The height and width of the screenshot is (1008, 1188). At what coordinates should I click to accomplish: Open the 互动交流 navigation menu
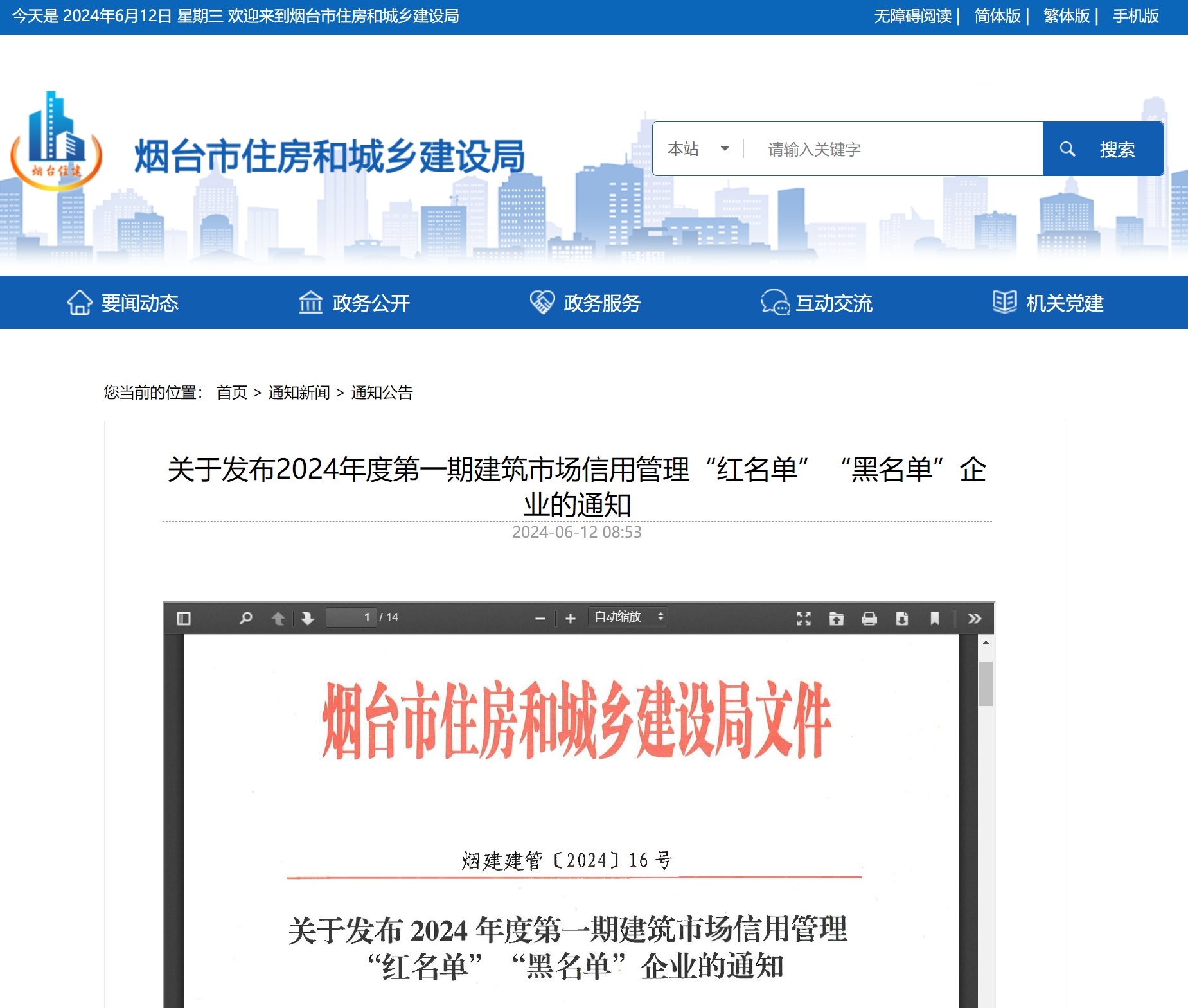click(817, 303)
